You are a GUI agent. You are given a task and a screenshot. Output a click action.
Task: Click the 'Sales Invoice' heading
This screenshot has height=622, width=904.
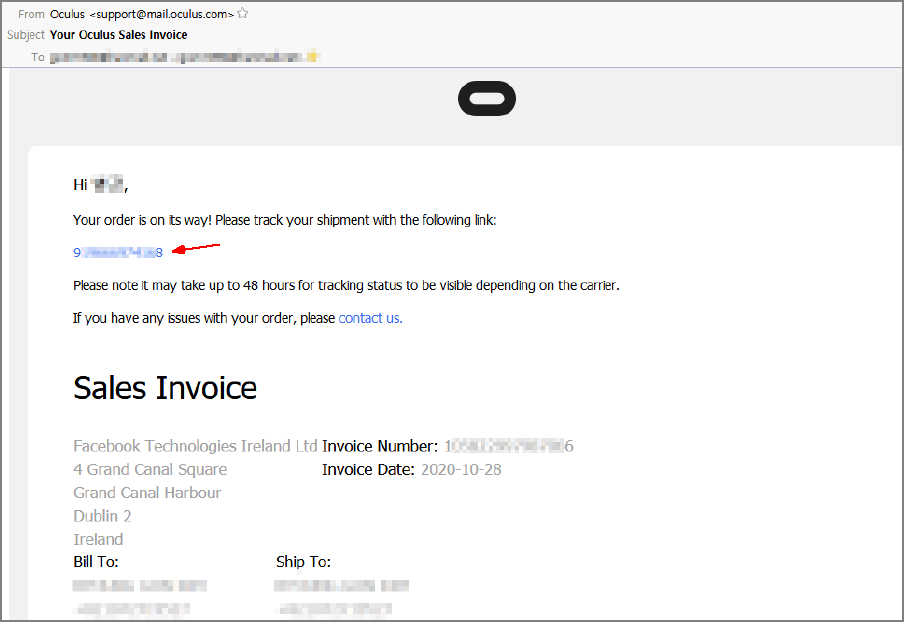[165, 388]
